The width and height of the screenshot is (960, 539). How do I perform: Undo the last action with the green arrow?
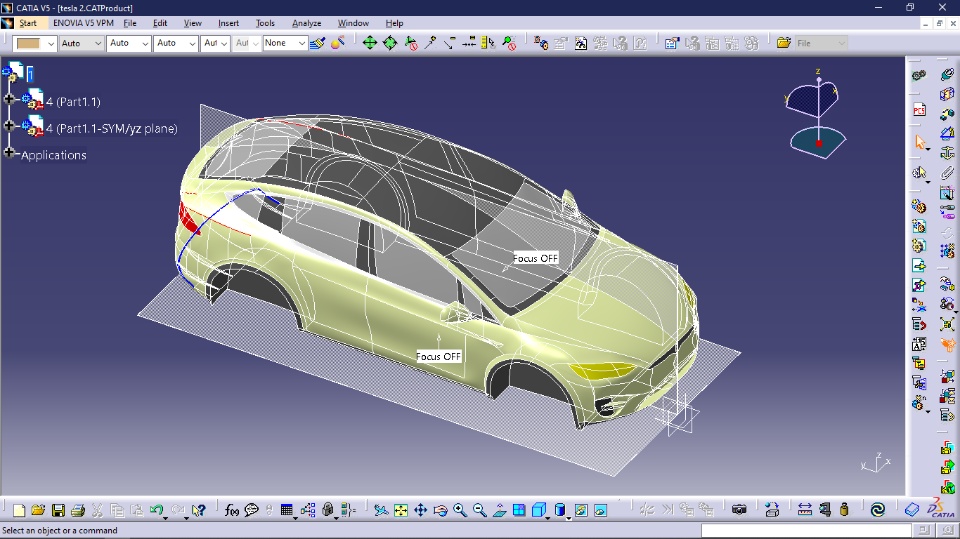(x=157, y=510)
